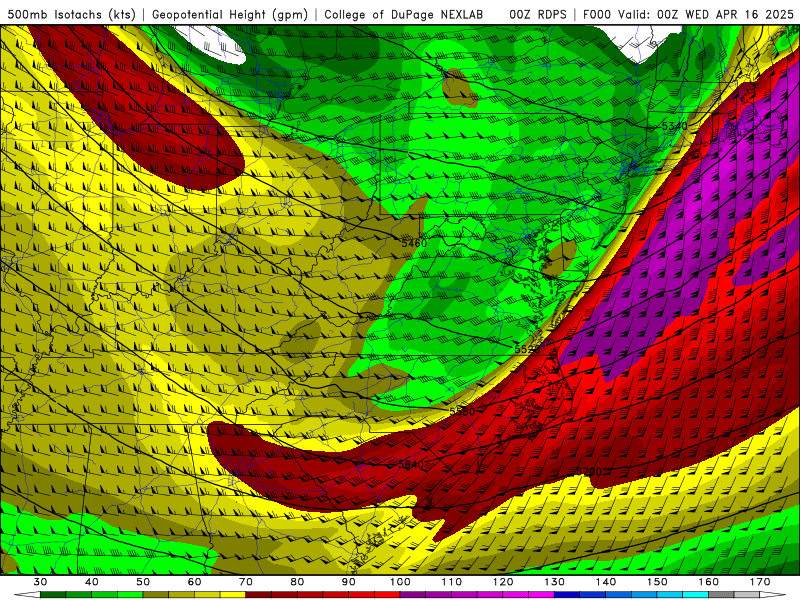This screenshot has height=600, width=800.
Task: Click the 60 label on the colorbar
Action: pyautogui.click(x=194, y=582)
